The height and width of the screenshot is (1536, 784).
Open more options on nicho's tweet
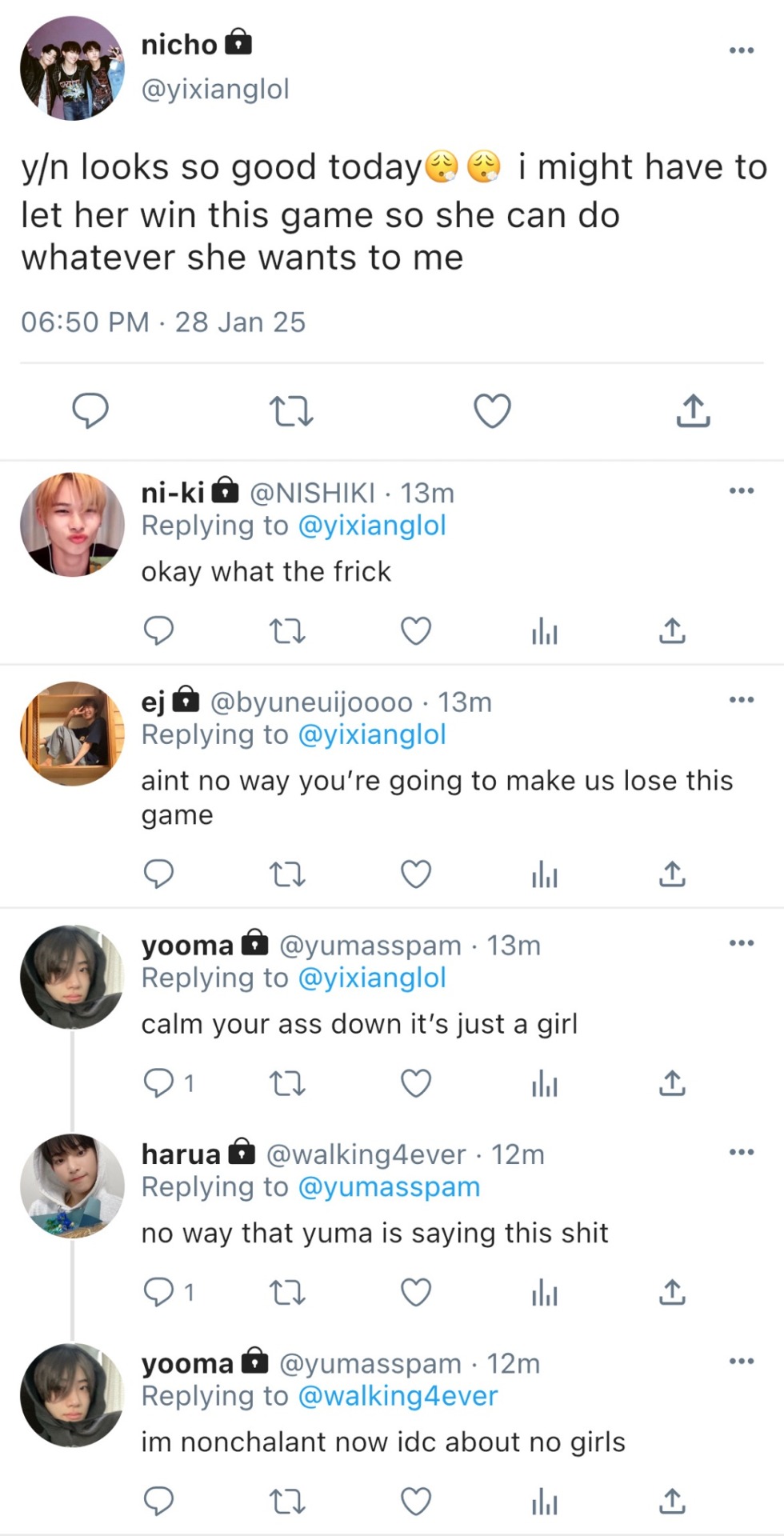coord(742,50)
